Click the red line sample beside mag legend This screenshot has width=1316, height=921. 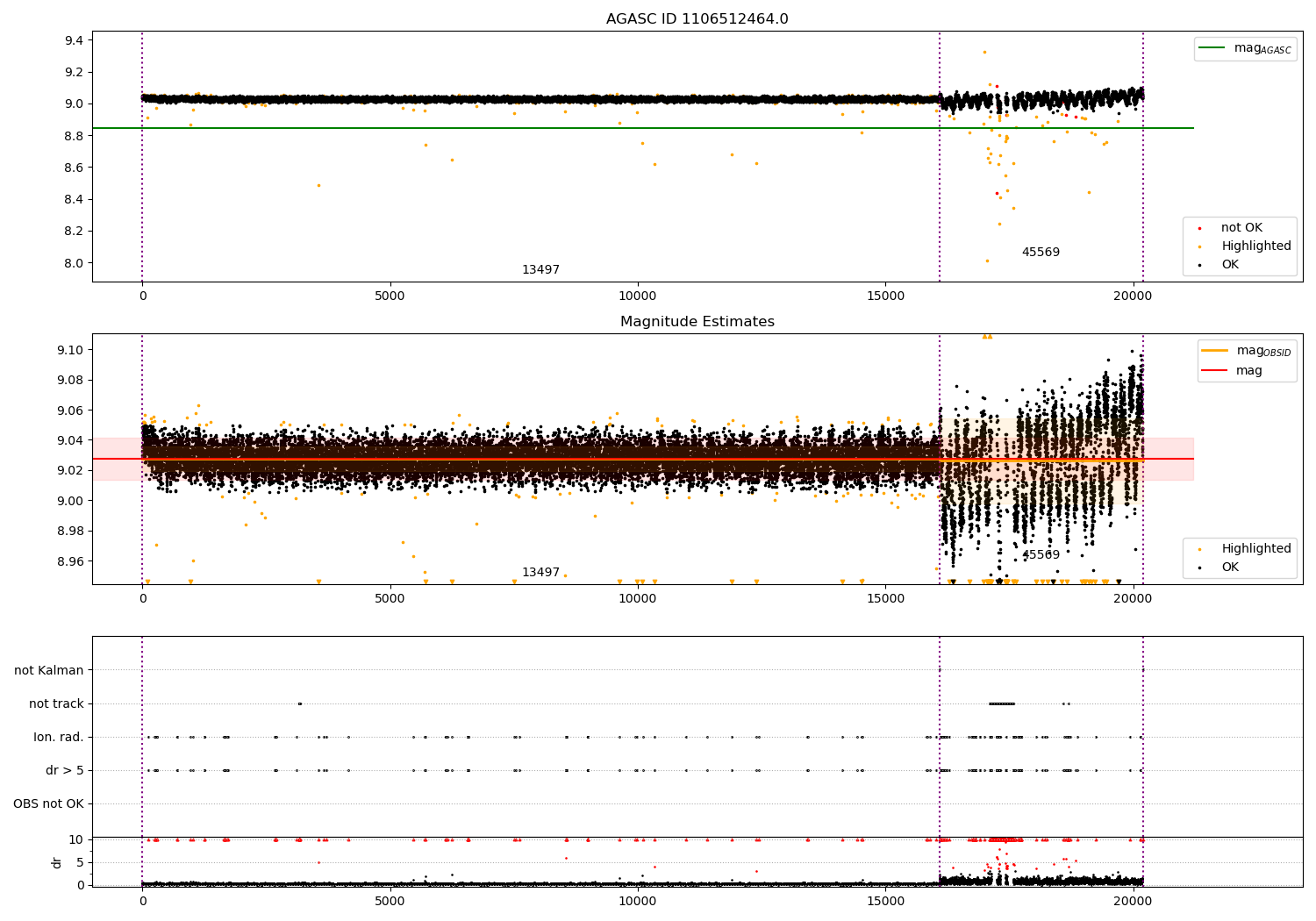pyautogui.click(x=1215, y=371)
